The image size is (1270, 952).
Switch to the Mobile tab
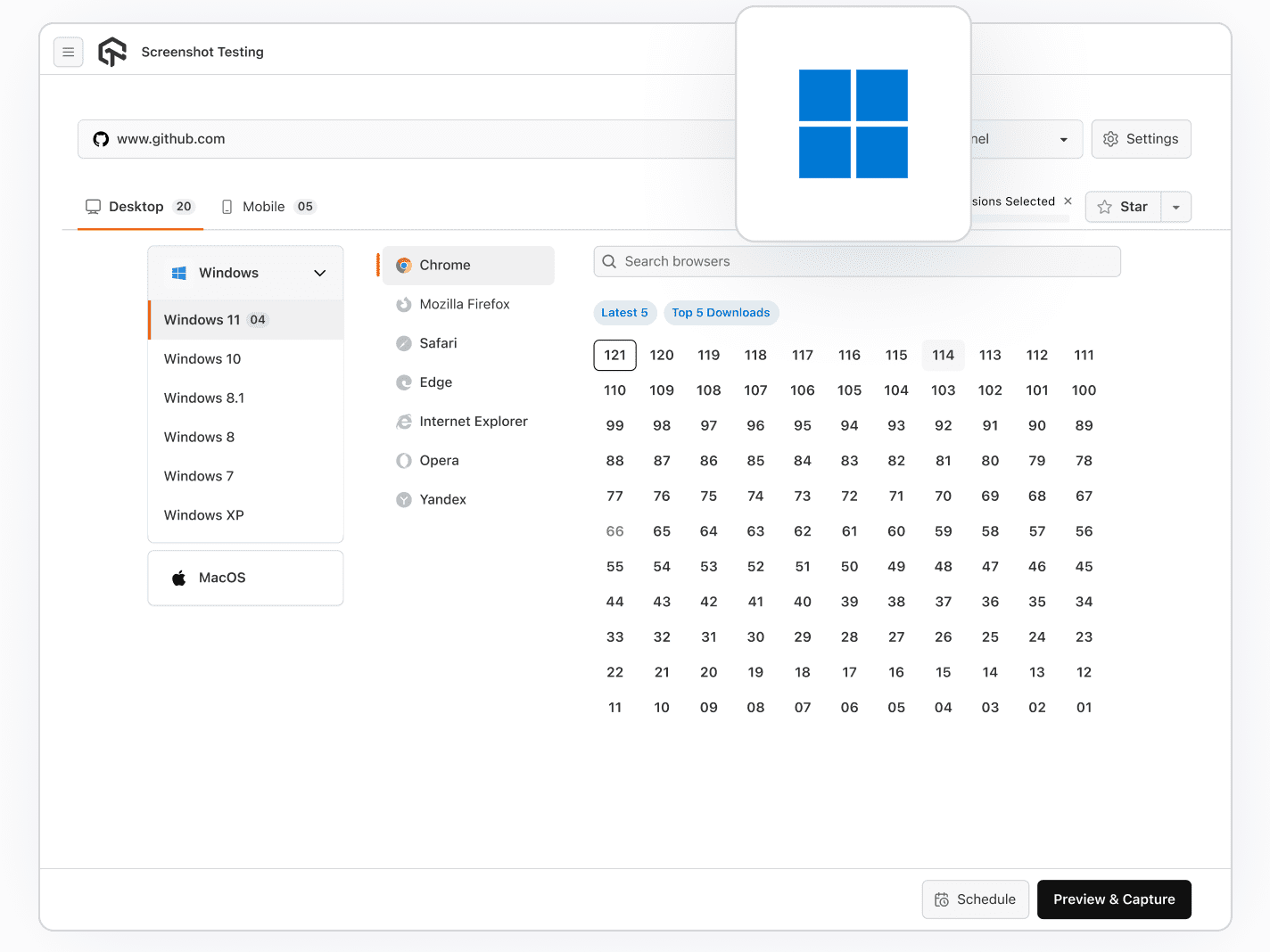[264, 206]
